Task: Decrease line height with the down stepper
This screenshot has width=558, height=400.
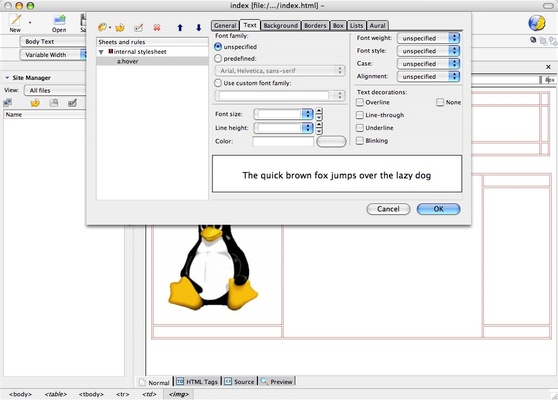Action: coord(319,131)
